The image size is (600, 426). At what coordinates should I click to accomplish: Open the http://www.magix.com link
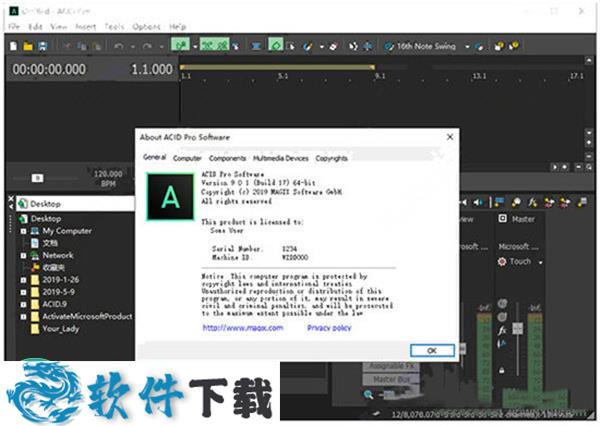tap(243, 328)
